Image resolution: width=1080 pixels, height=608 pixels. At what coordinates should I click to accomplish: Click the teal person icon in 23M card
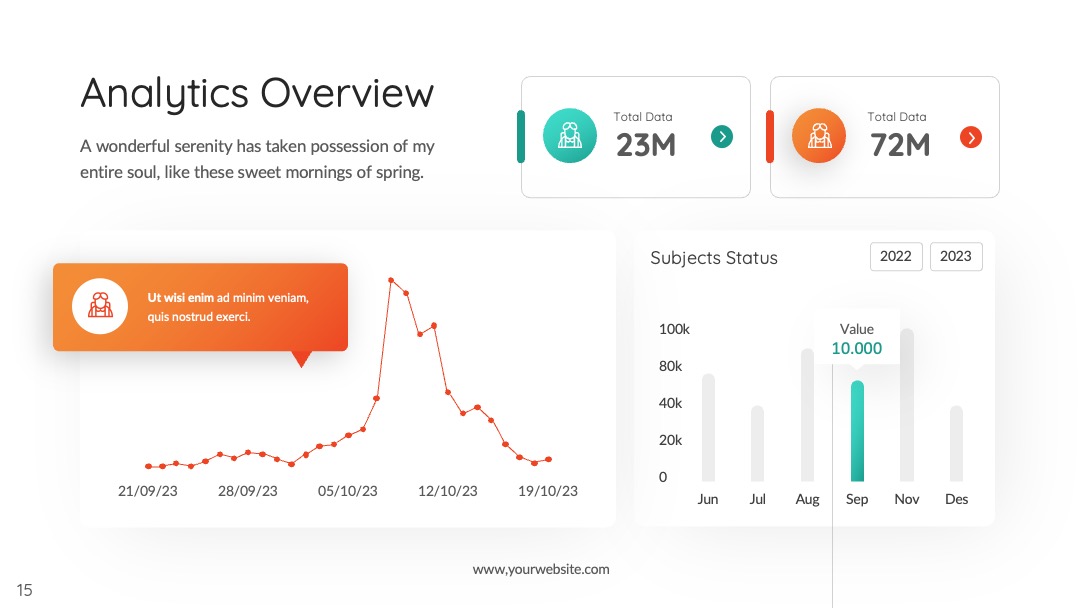(570, 136)
